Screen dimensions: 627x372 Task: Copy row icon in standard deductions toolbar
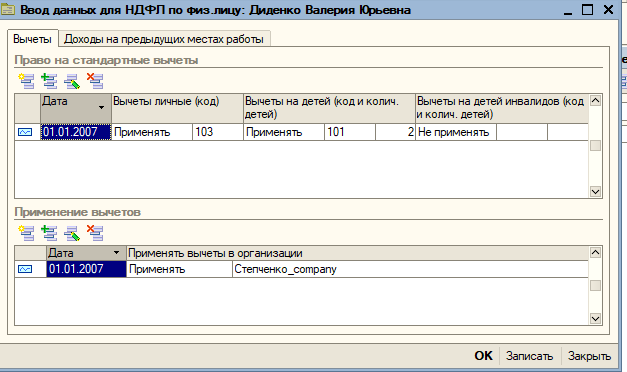pyautogui.click(x=49, y=81)
